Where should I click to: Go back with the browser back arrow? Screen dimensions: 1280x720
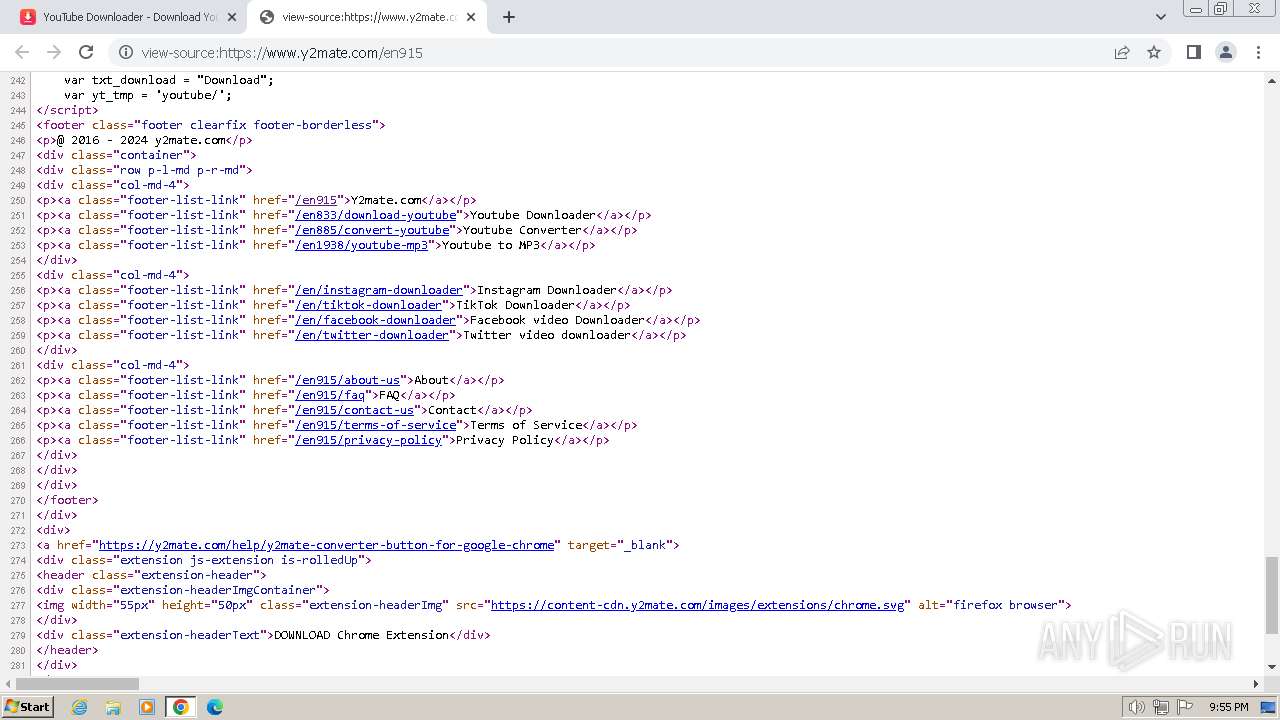pyautogui.click(x=22, y=52)
